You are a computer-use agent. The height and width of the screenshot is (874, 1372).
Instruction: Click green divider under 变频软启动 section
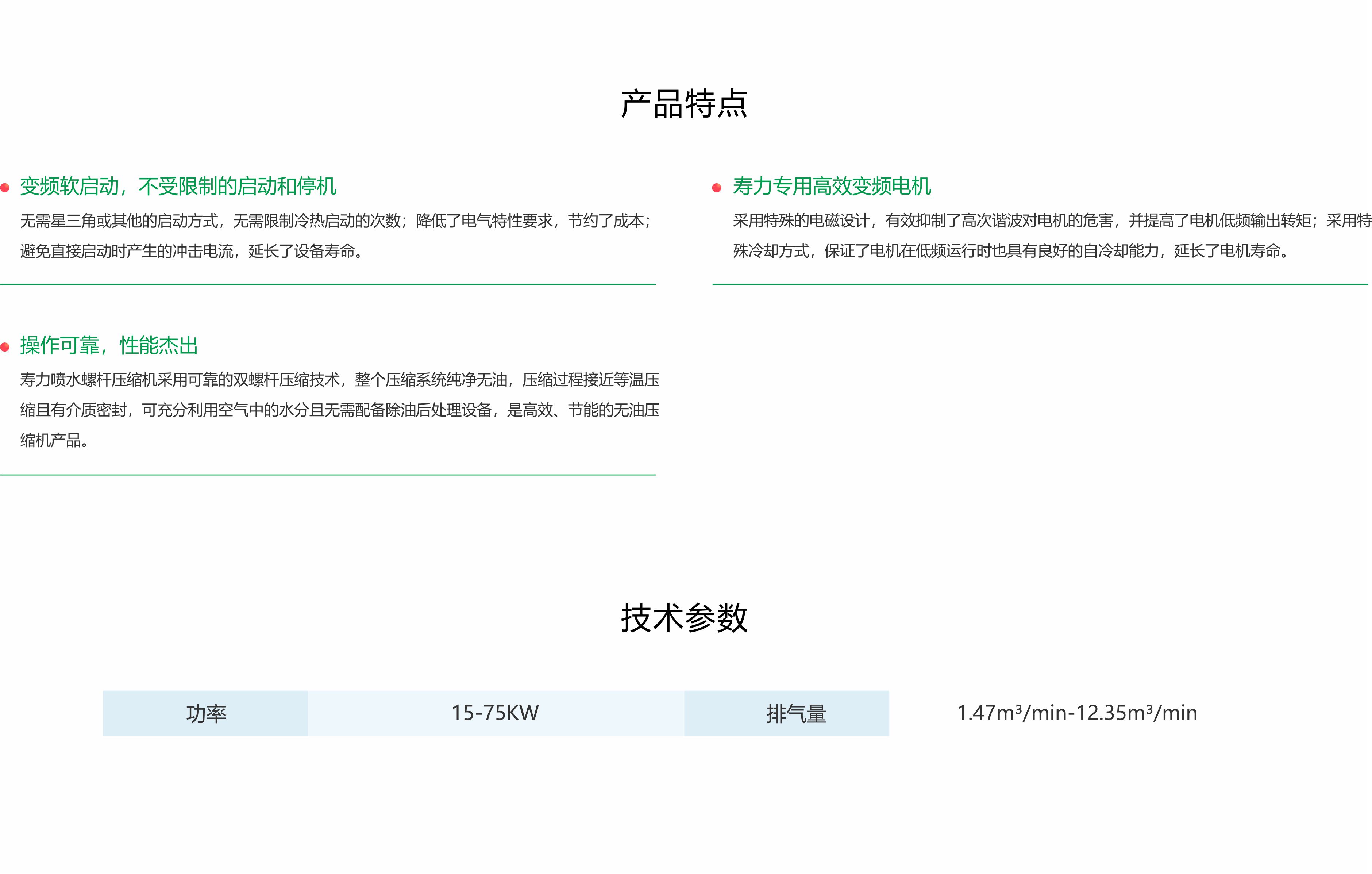point(328,284)
